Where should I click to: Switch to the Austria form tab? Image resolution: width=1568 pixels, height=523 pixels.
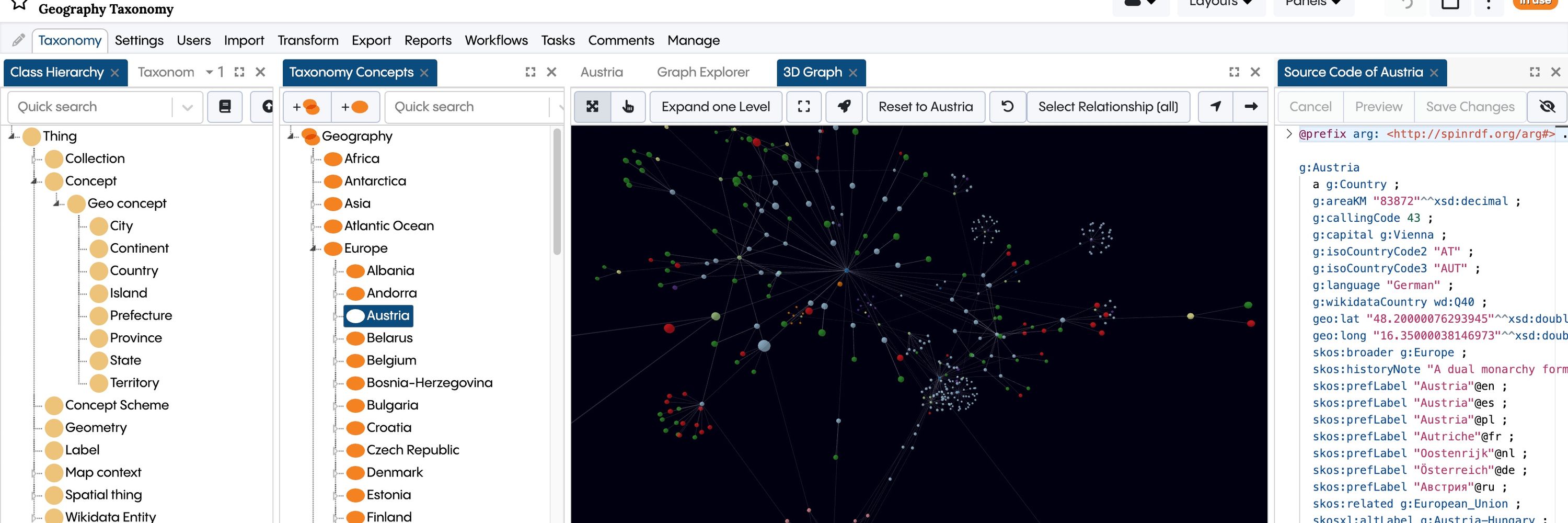point(602,72)
